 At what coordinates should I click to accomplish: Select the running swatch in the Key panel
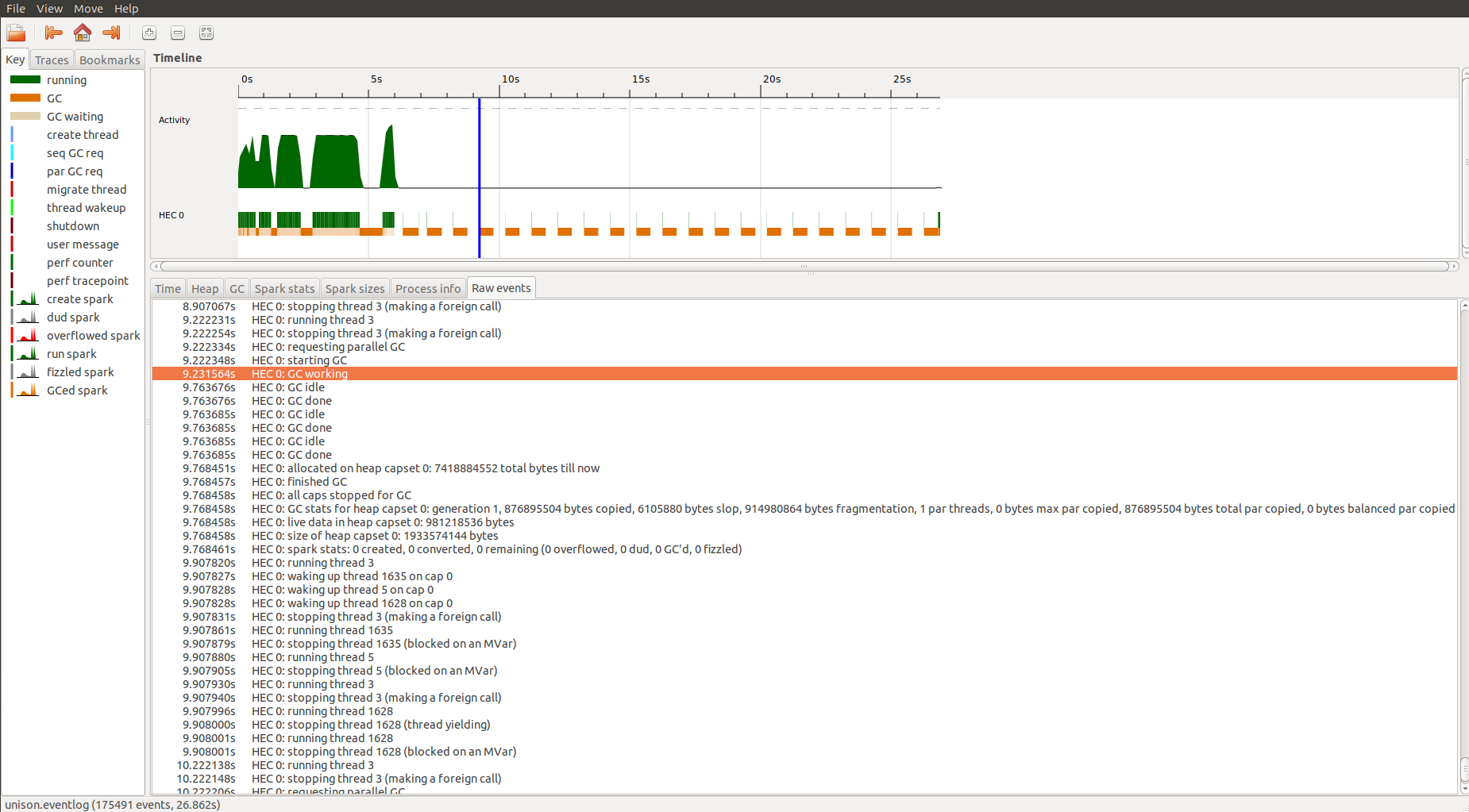click(67, 79)
